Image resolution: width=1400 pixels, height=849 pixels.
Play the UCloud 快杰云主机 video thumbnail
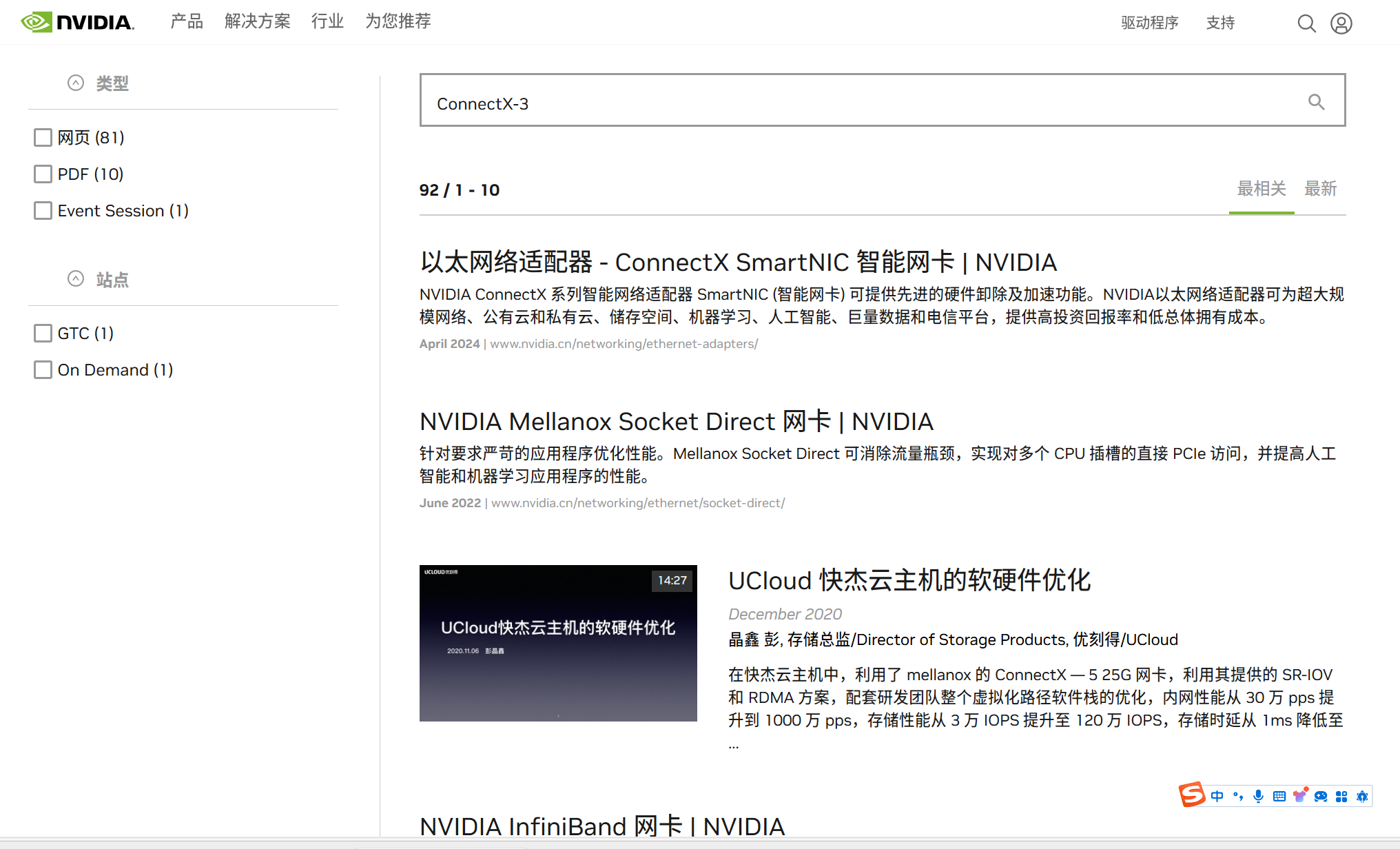pos(558,643)
